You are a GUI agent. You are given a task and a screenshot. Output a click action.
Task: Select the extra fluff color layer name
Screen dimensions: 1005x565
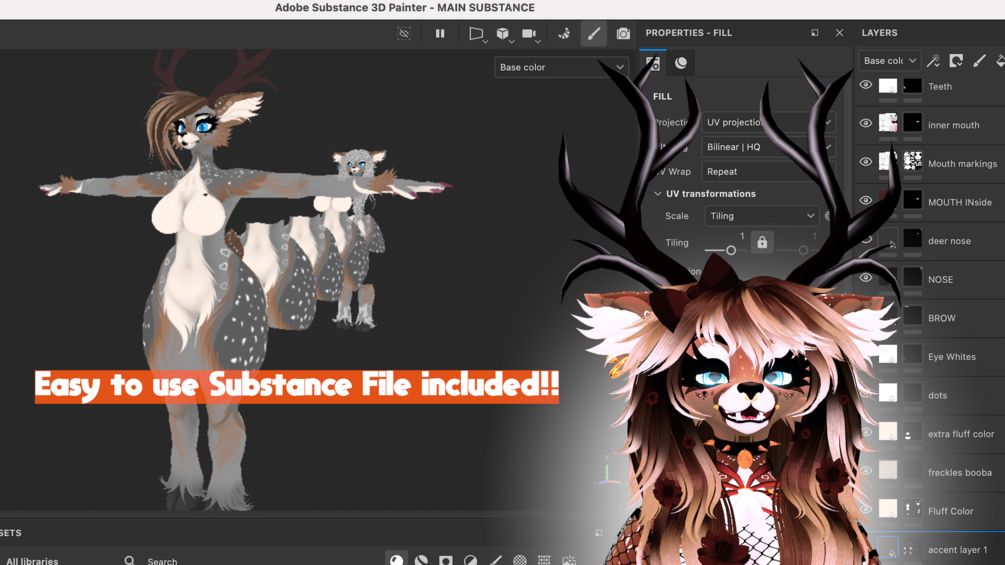click(x=961, y=434)
